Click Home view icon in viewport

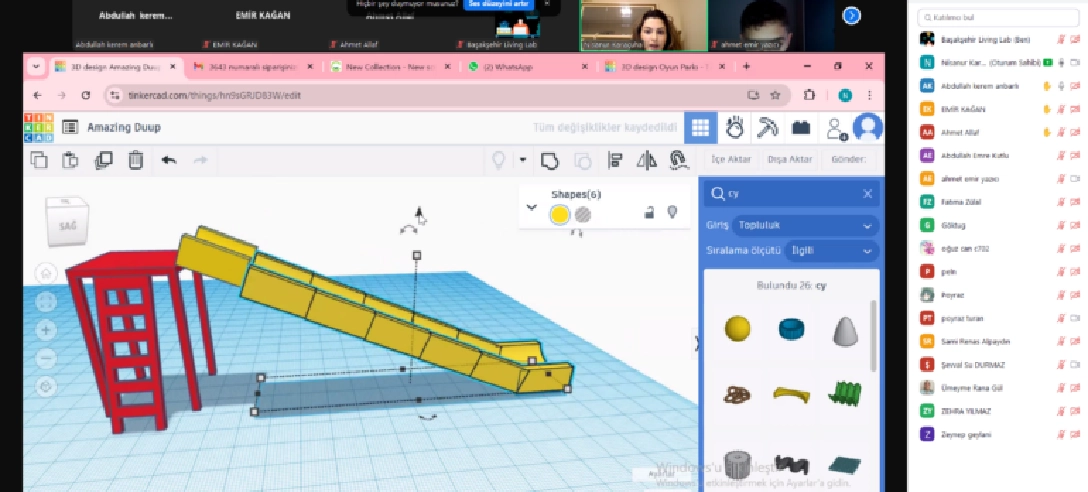point(46,273)
